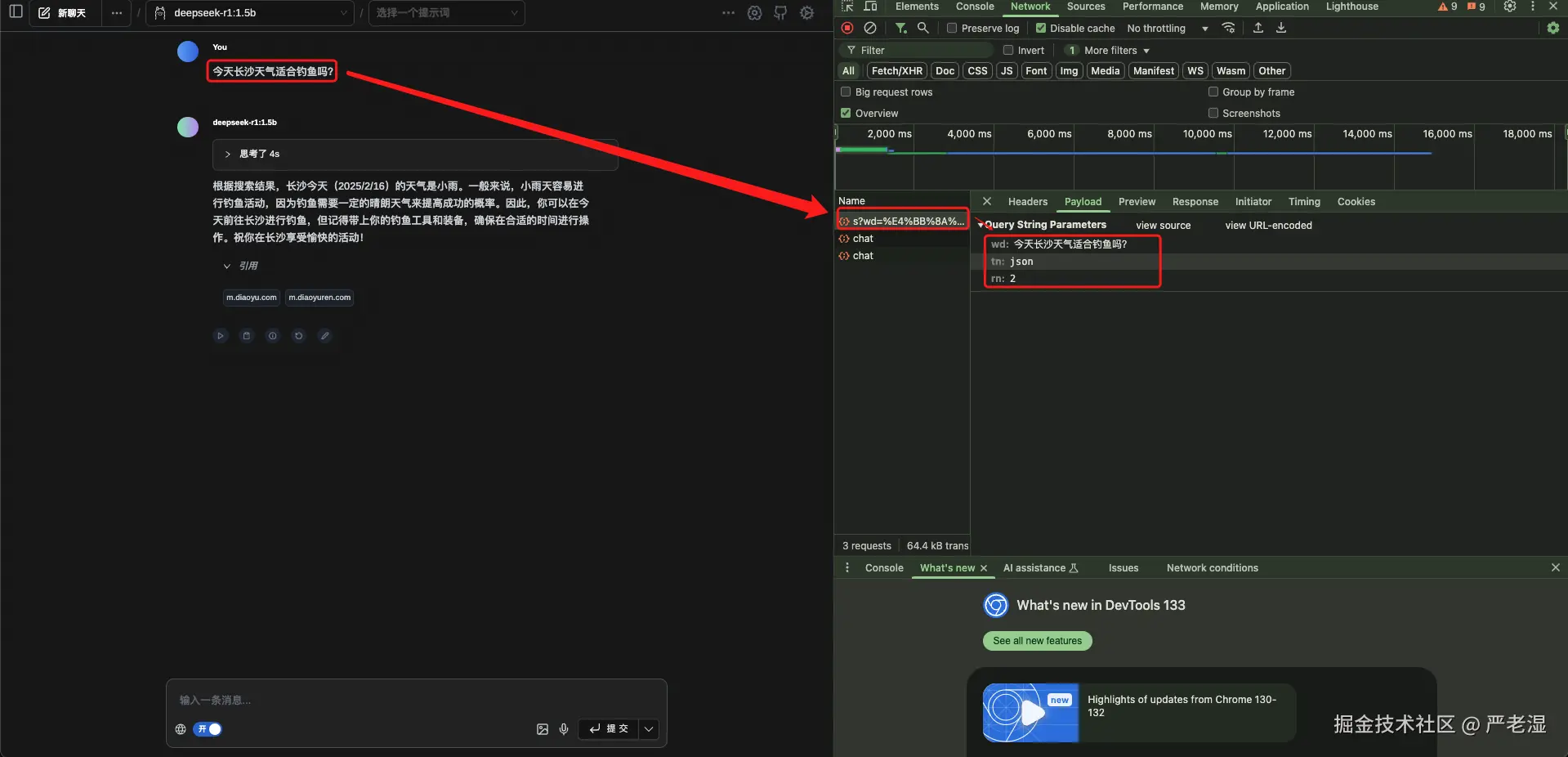The height and width of the screenshot is (757, 1568).
Task: Open network conditions wifi icon
Action: (1228, 28)
